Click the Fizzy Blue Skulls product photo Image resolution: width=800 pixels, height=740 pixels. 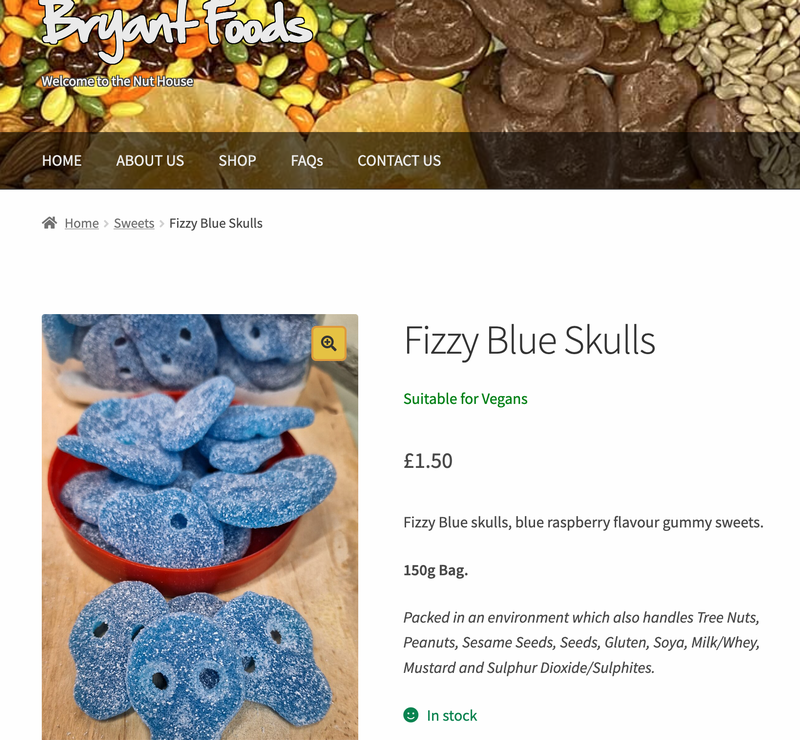click(200, 527)
